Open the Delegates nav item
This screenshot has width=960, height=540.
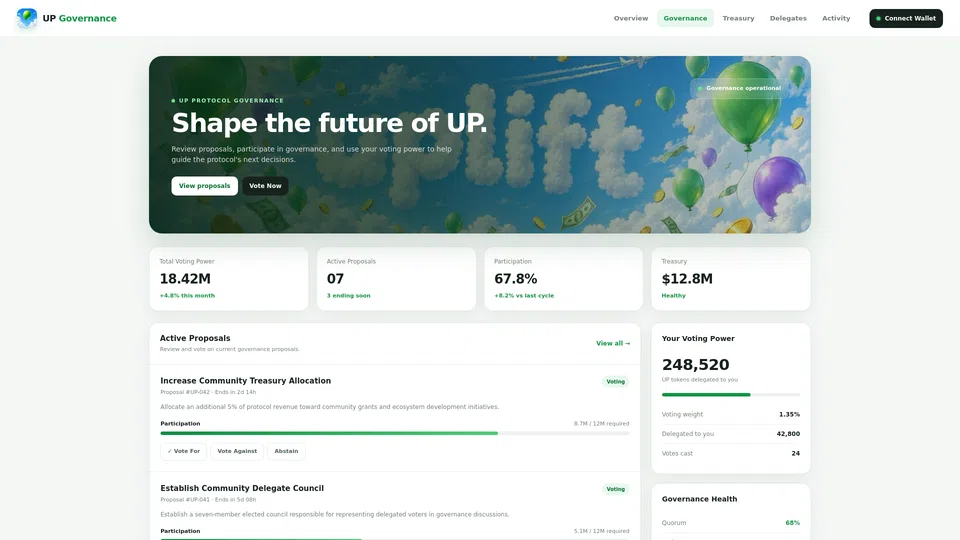tap(788, 18)
